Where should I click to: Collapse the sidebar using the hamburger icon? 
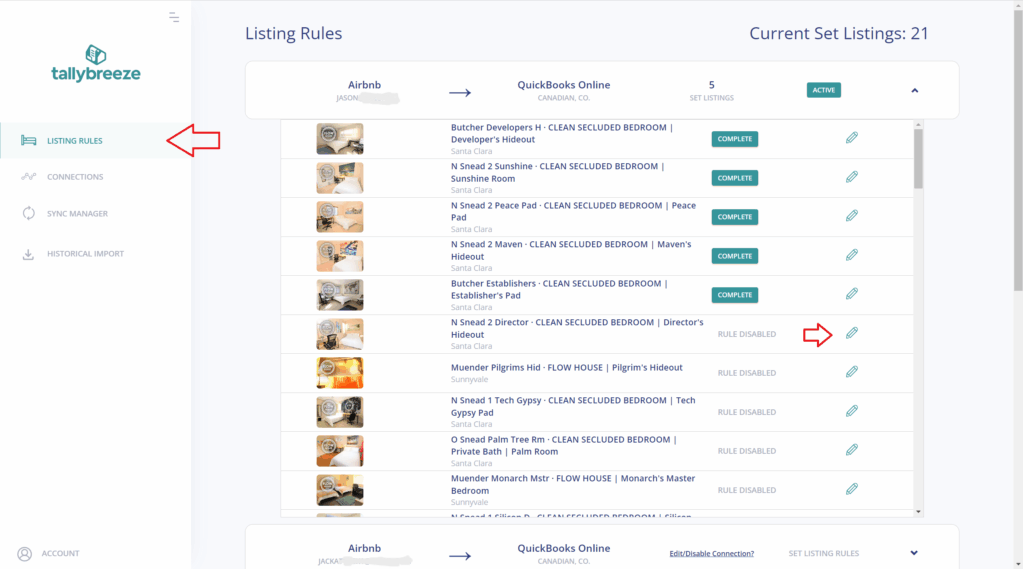174,17
